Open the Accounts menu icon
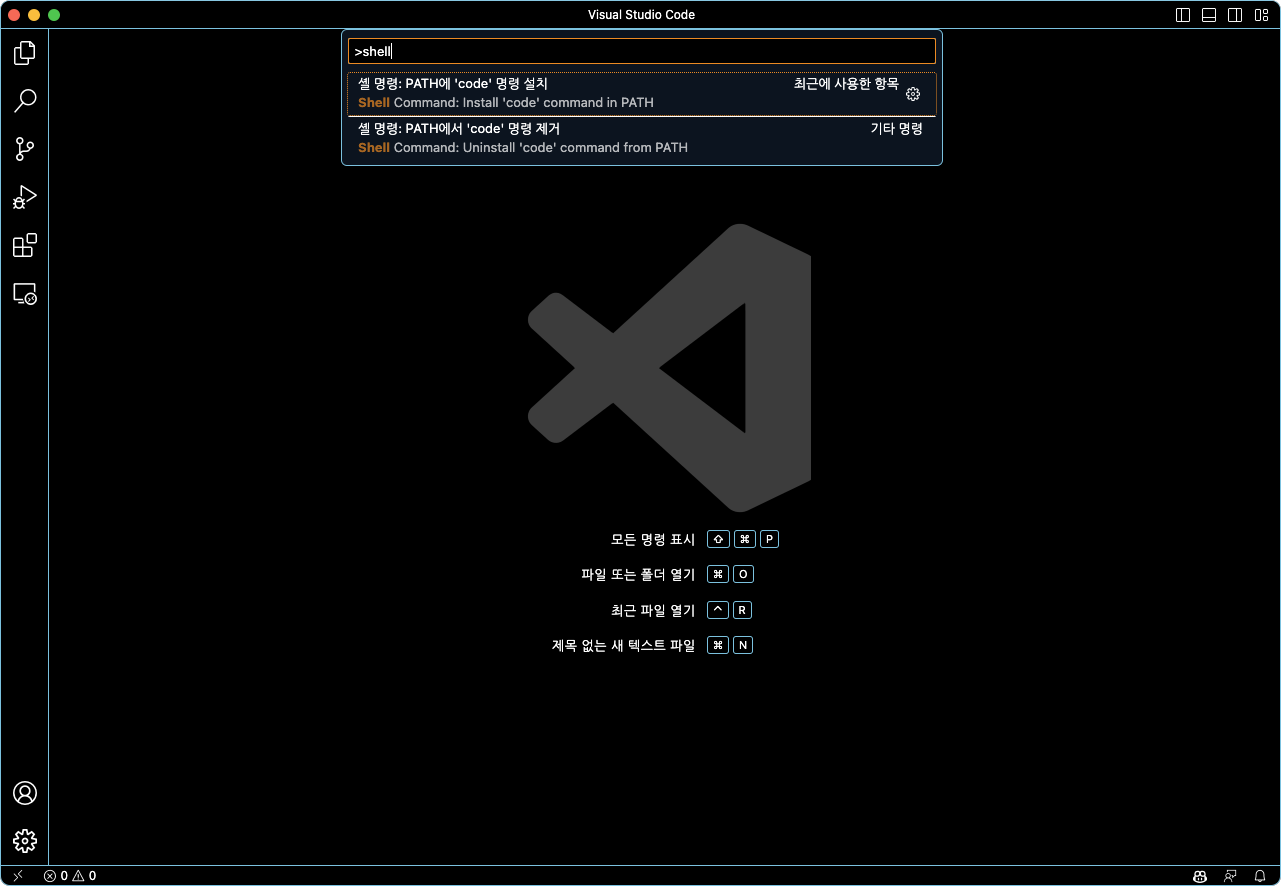This screenshot has height=886, width=1281. (x=25, y=793)
